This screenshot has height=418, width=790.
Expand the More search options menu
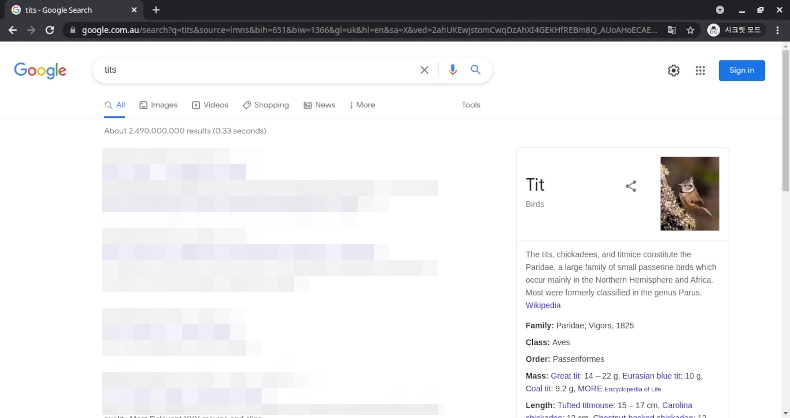click(362, 105)
